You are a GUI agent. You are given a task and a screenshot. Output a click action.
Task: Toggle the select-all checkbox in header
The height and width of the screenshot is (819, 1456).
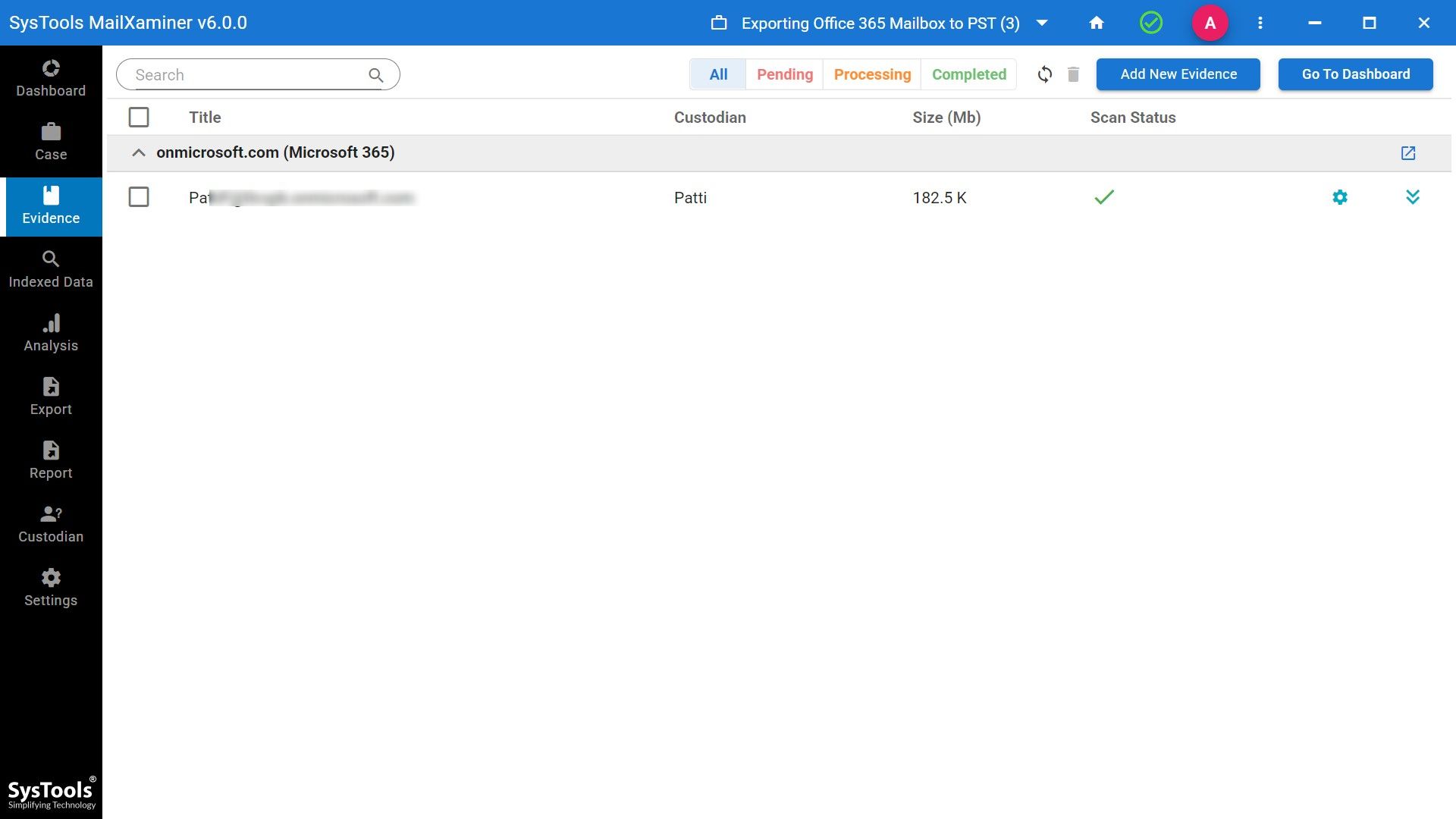tap(139, 118)
